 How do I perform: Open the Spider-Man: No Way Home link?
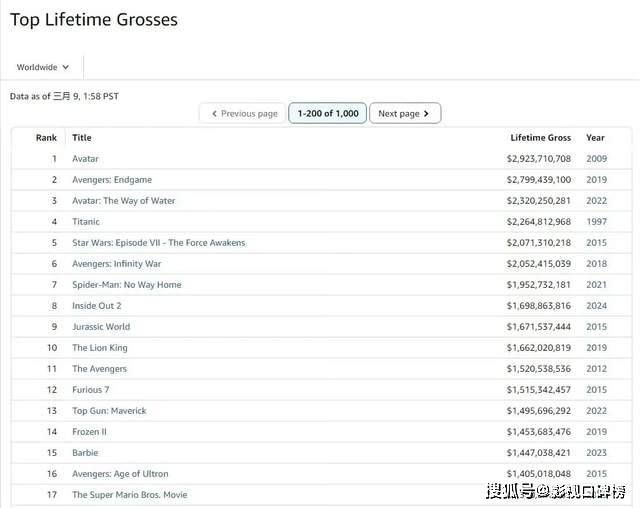pos(127,285)
